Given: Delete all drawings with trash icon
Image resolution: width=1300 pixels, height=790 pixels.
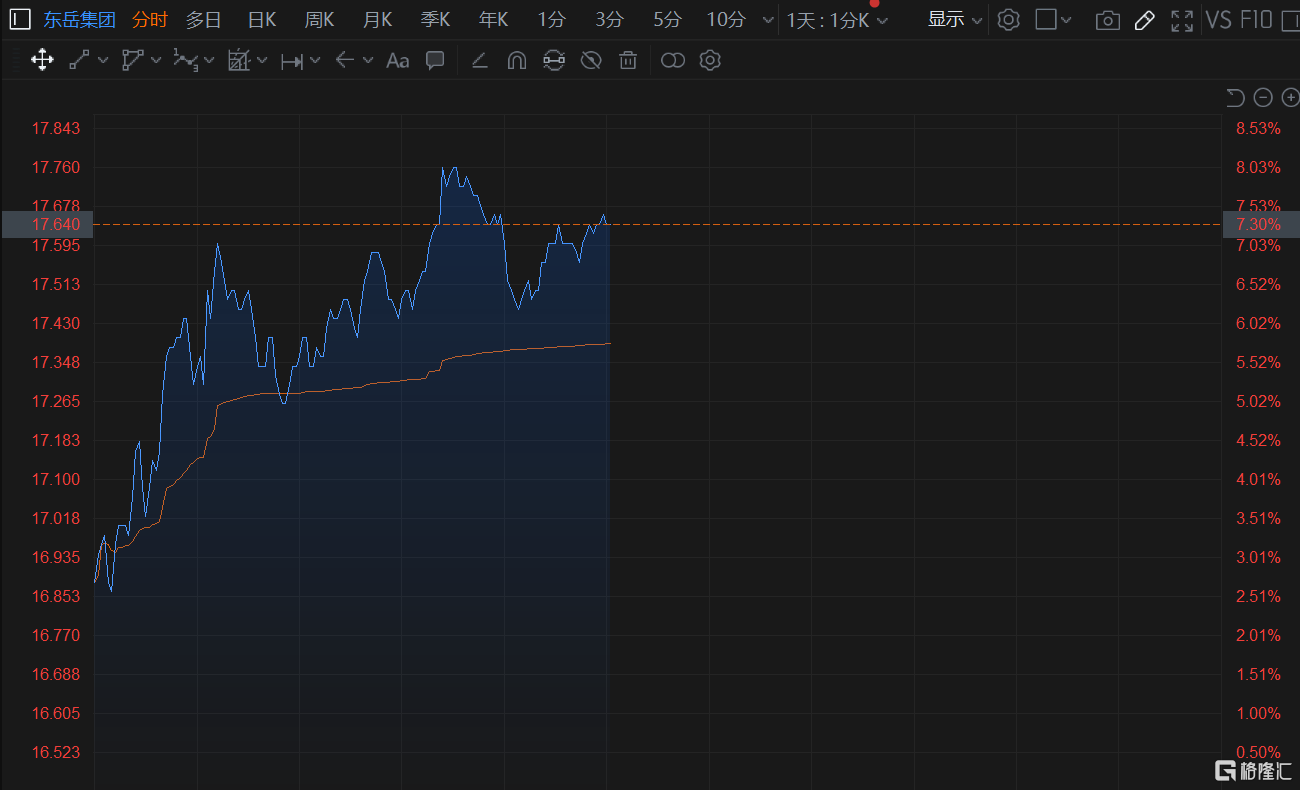Looking at the screenshot, I should [628, 60].
